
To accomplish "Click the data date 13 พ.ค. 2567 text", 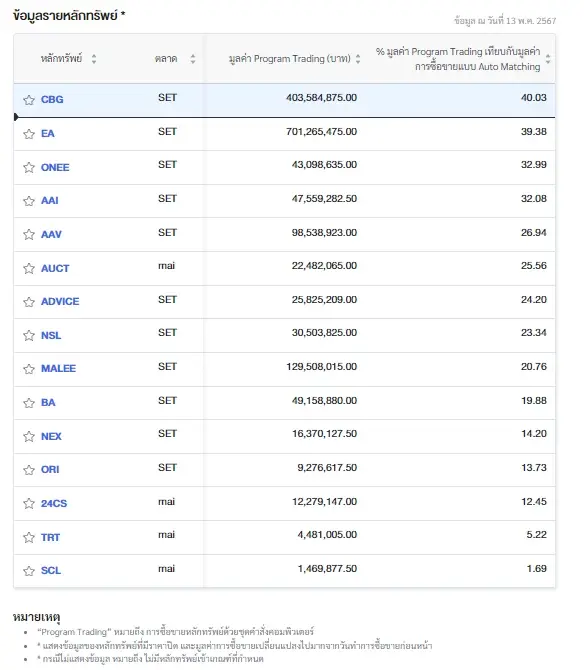I will [x=505, y=21].
